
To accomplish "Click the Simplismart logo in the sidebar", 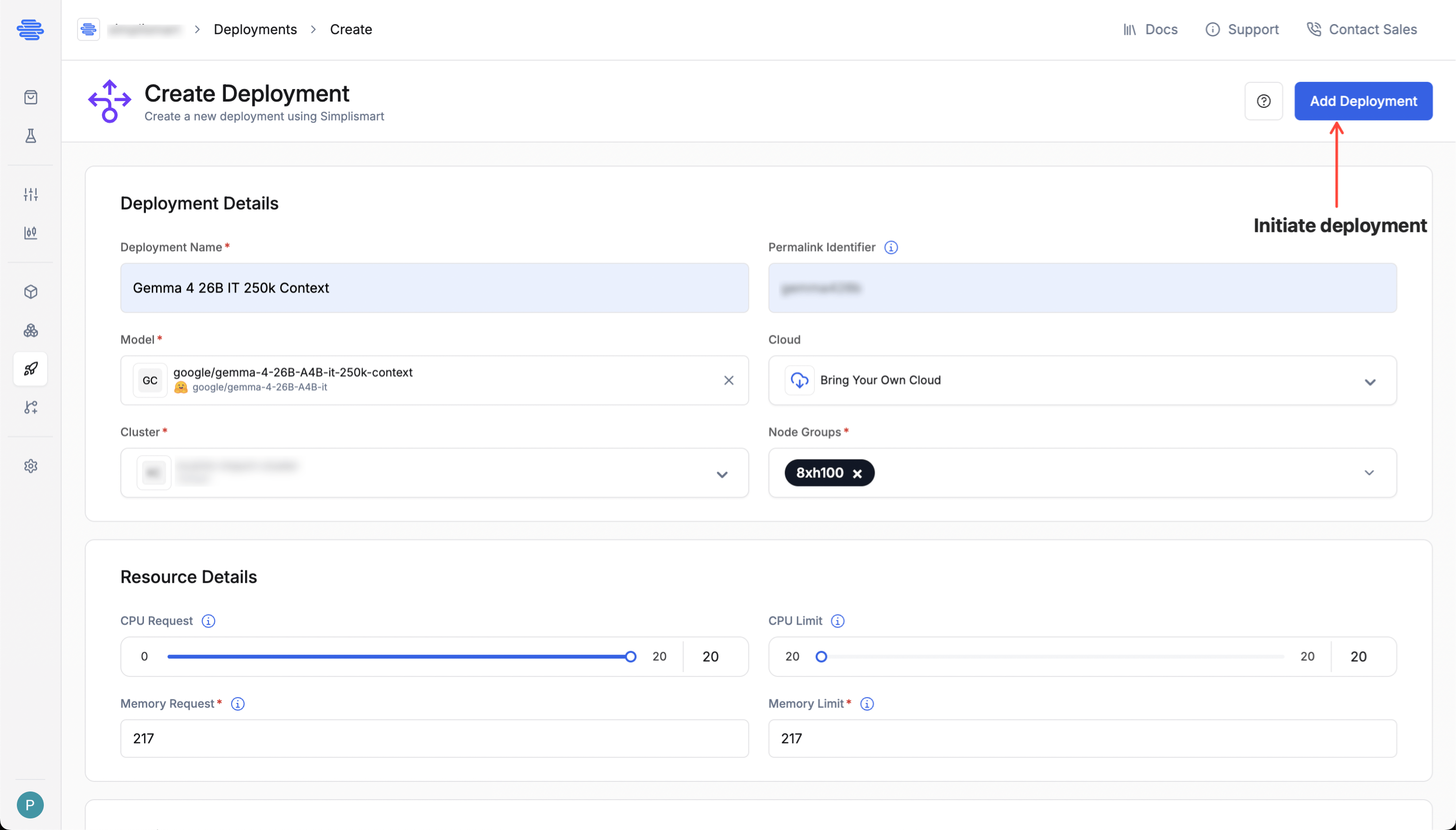I will (x=30, y=29).
